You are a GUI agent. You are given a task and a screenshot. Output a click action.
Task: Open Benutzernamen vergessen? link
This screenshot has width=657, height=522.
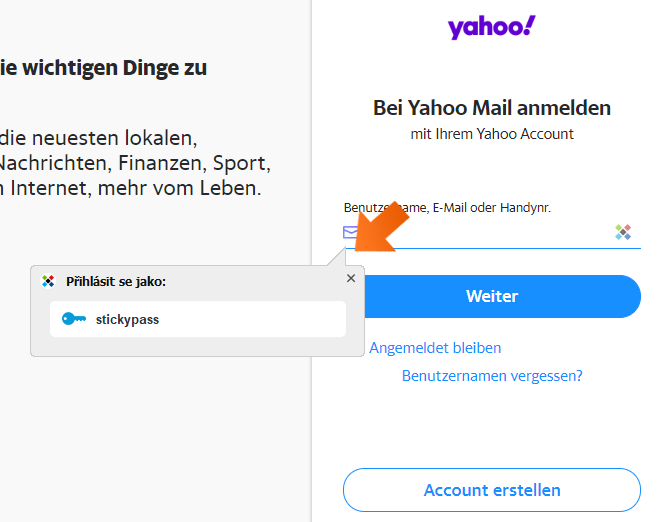[492, 376]
